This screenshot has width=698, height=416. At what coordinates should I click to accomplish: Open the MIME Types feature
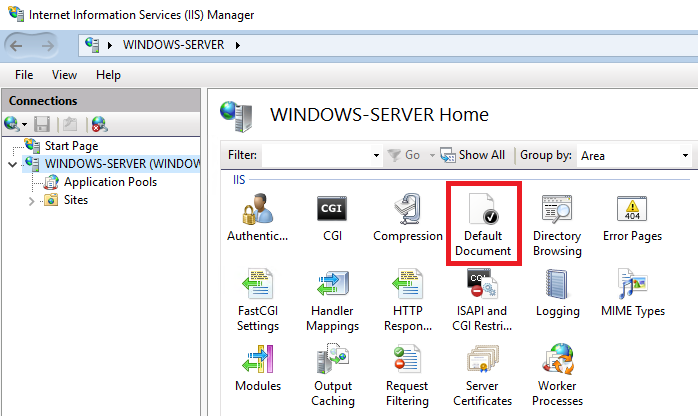pyautogui.click(x=633, y=293)
